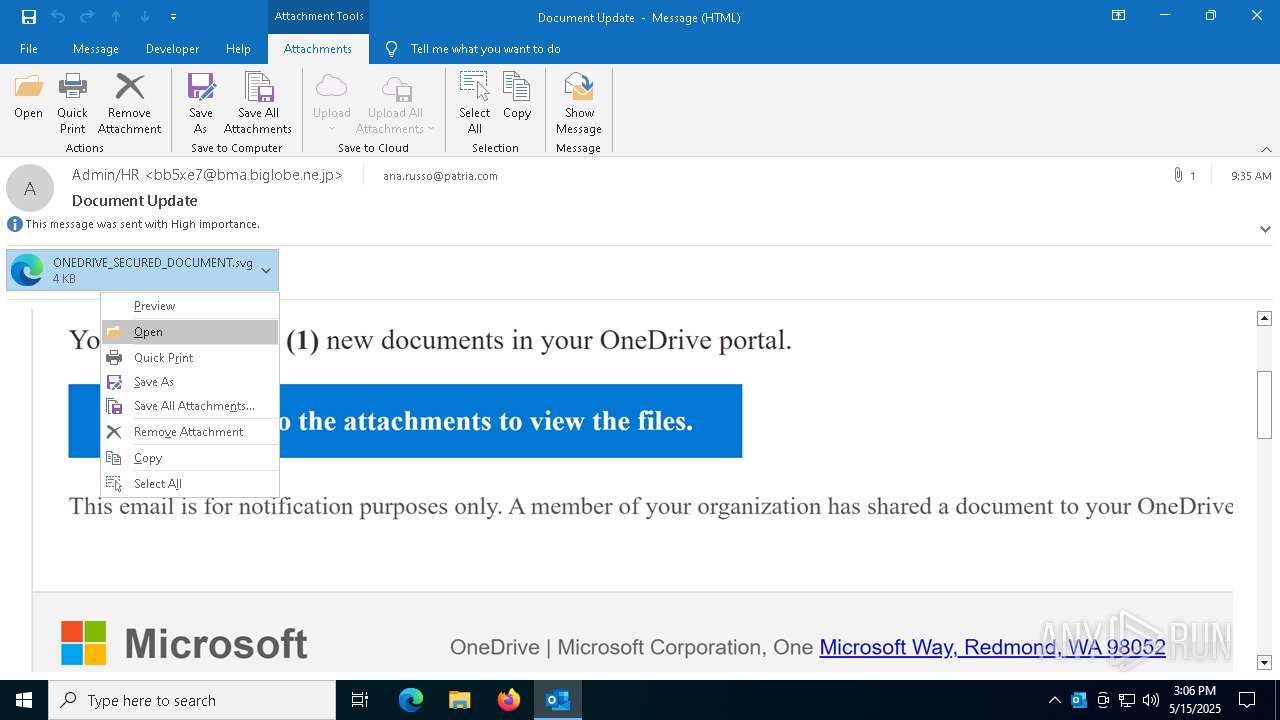Click the ribbon display options icon
1280x720 pixels.
click(x=1119, y=16)
